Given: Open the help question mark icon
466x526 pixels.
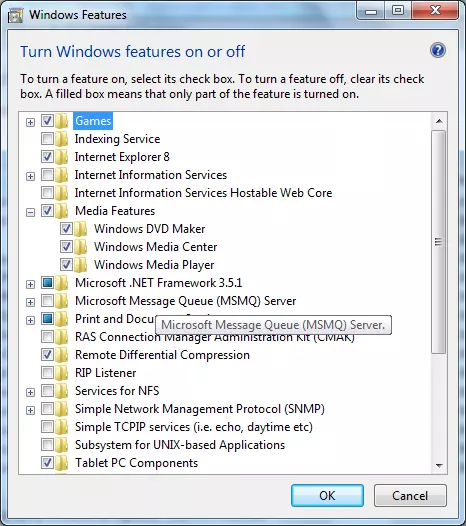Looking at the screenshot, I should (x=438, y=51).
